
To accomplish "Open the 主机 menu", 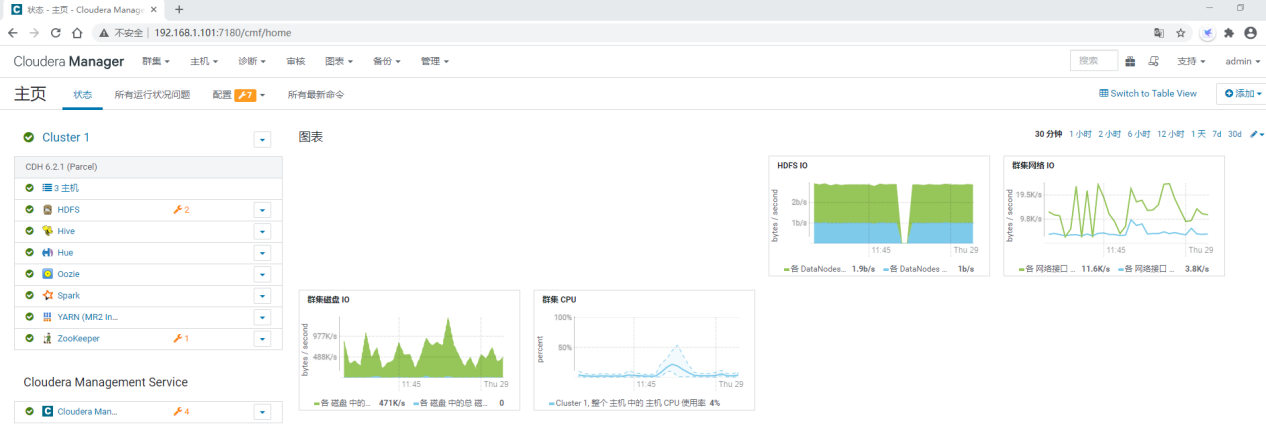I will (204, 61).
